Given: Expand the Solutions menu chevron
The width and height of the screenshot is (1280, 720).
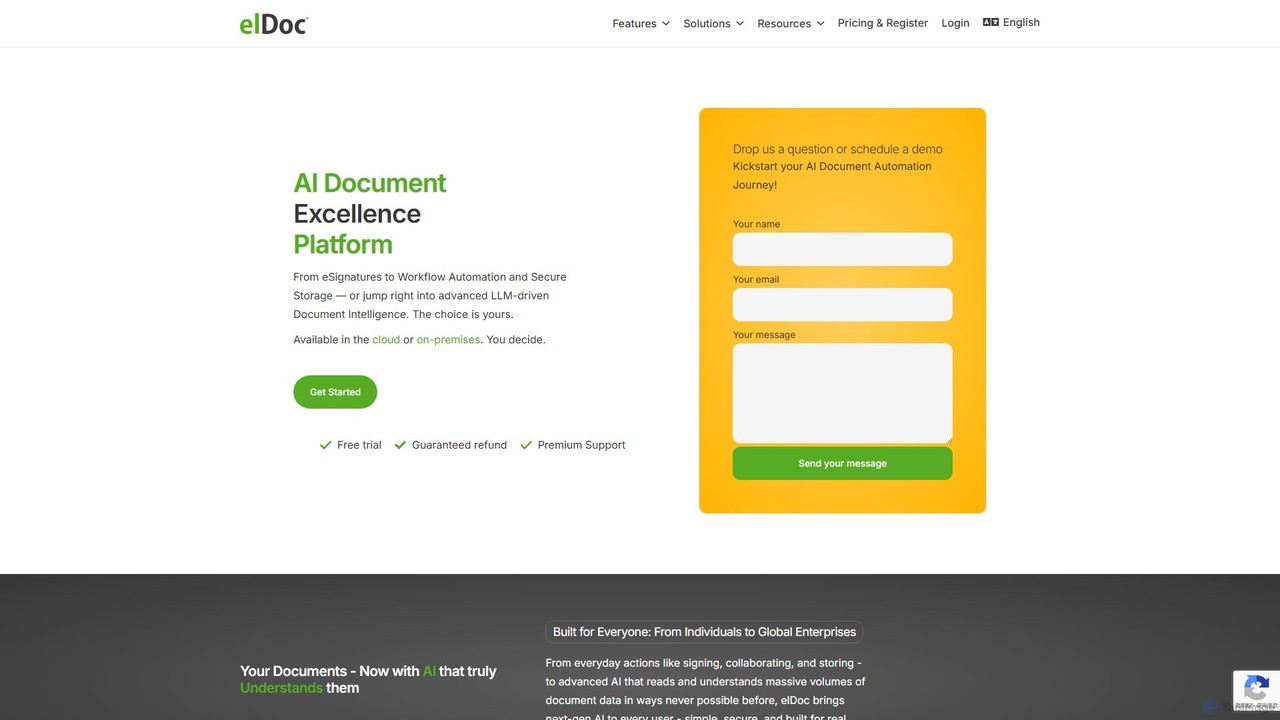Looking at the screenshot, I should point(740,23).
